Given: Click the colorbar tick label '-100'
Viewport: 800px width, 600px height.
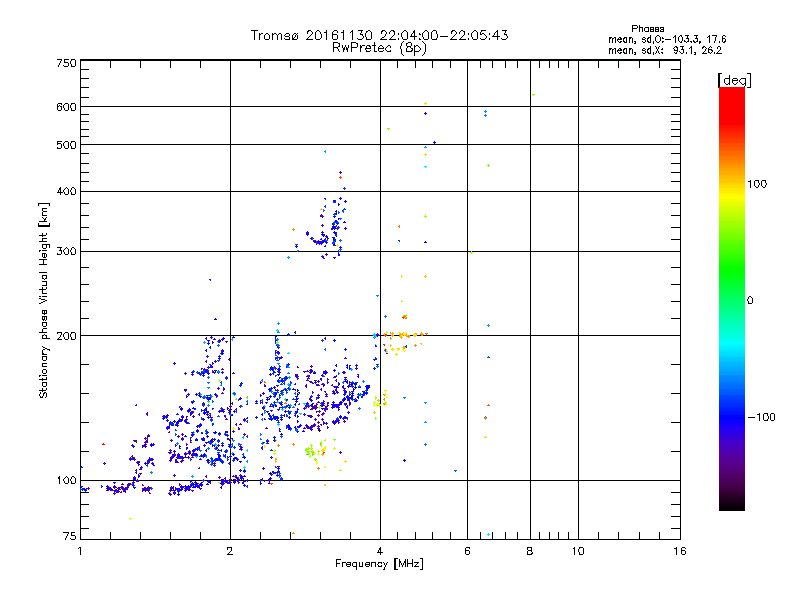Looking at the screenshot, I should click(761, 417).
